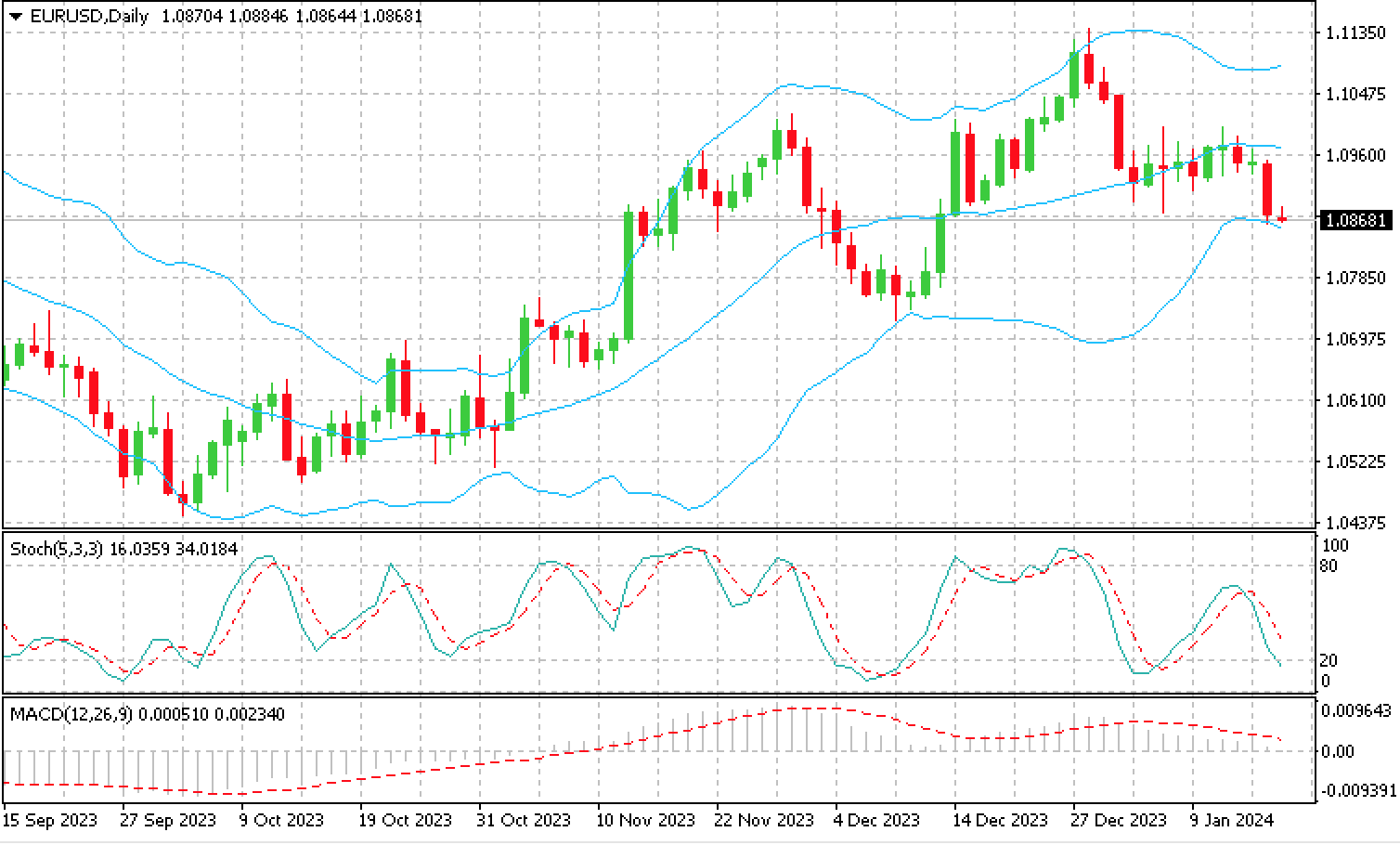Click the 22 Nov 2023 date marker
The height and width of the screenshot is (845, 1400).
(763, 820)
